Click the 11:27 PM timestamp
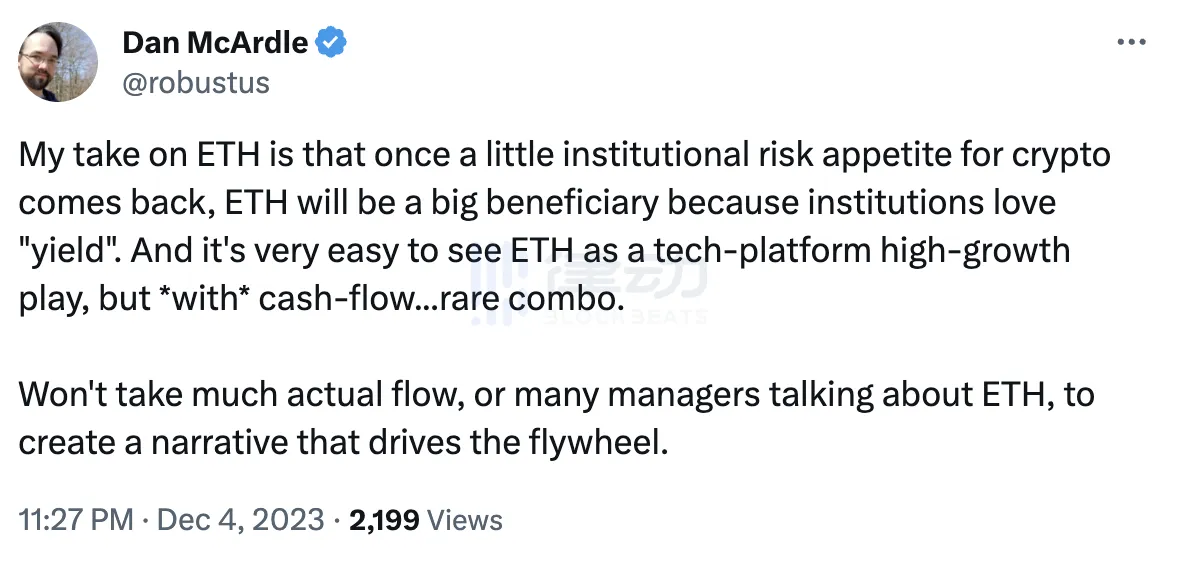The width and height of the screenshot is (1178, 568). pos(76,520)
